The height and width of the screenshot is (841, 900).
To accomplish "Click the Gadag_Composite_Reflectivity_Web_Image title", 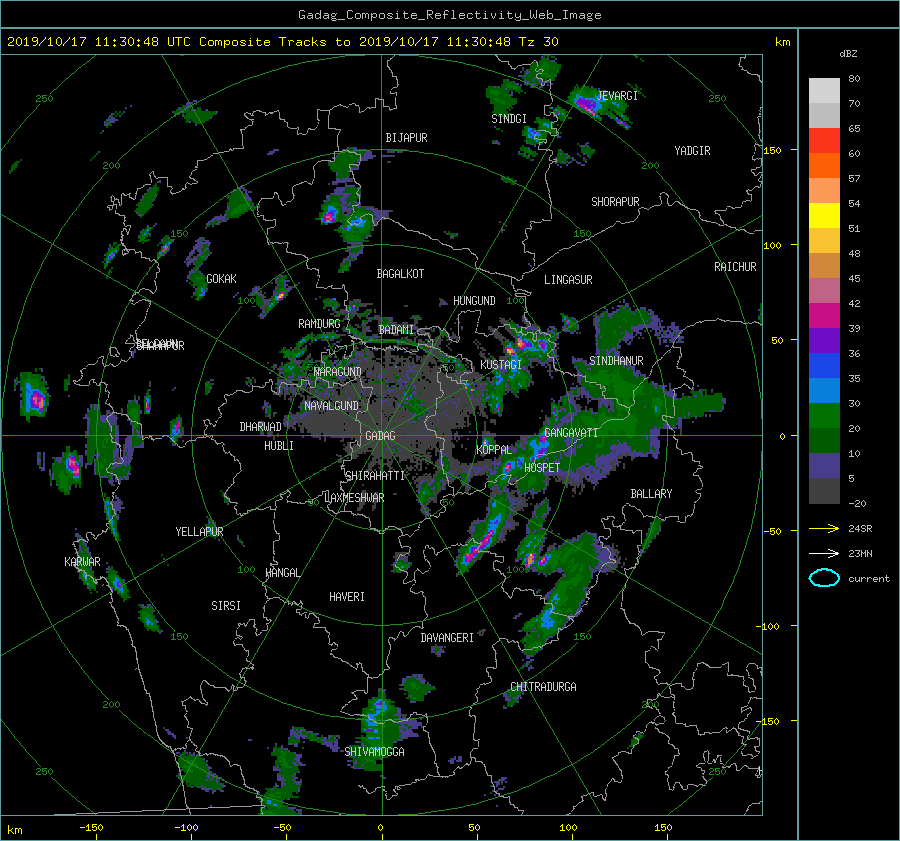I will click(449, 15).
